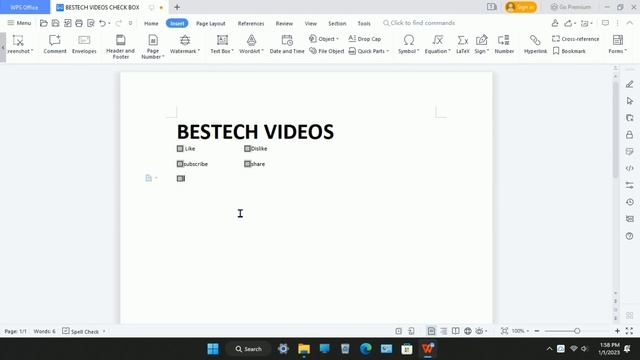Insert a Number via the Number tool

click(504, 44)
